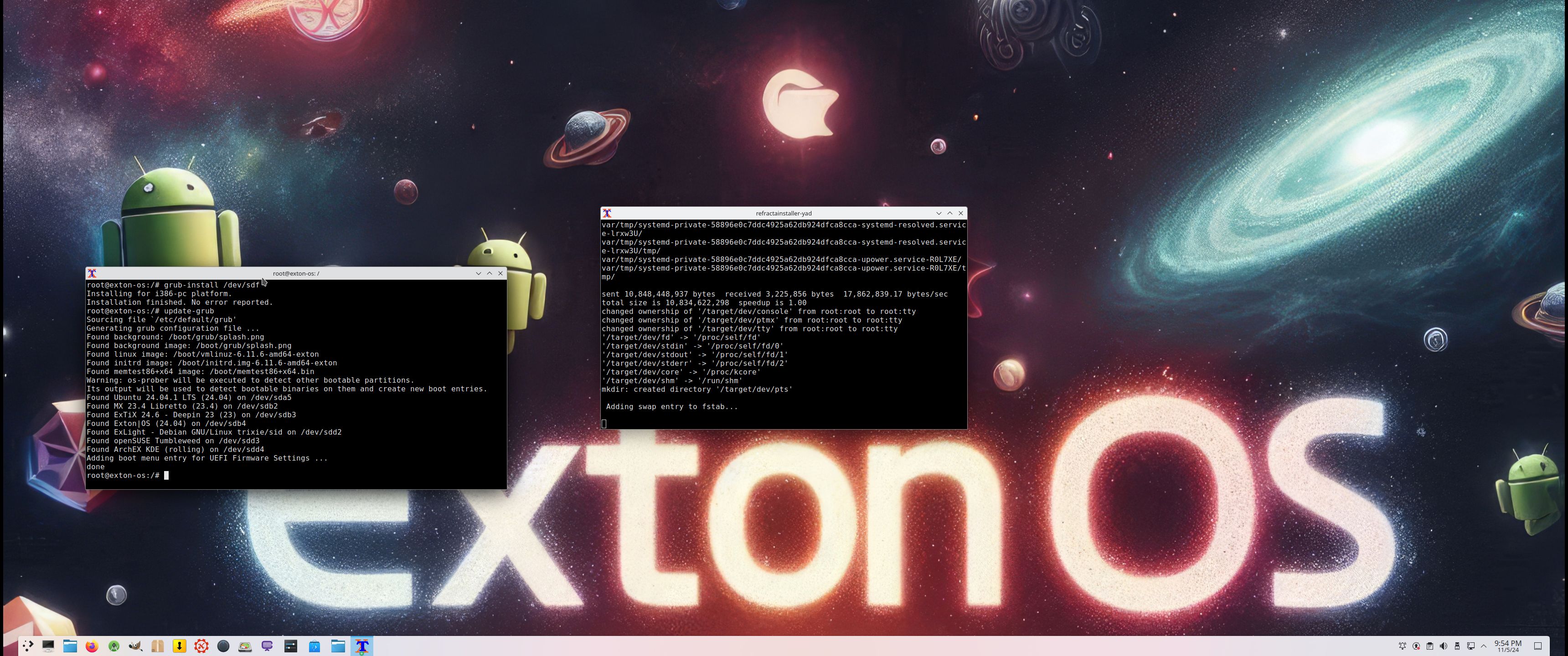
Task: Open the refractainstaller-yad window menu icon
Action: 607,213
